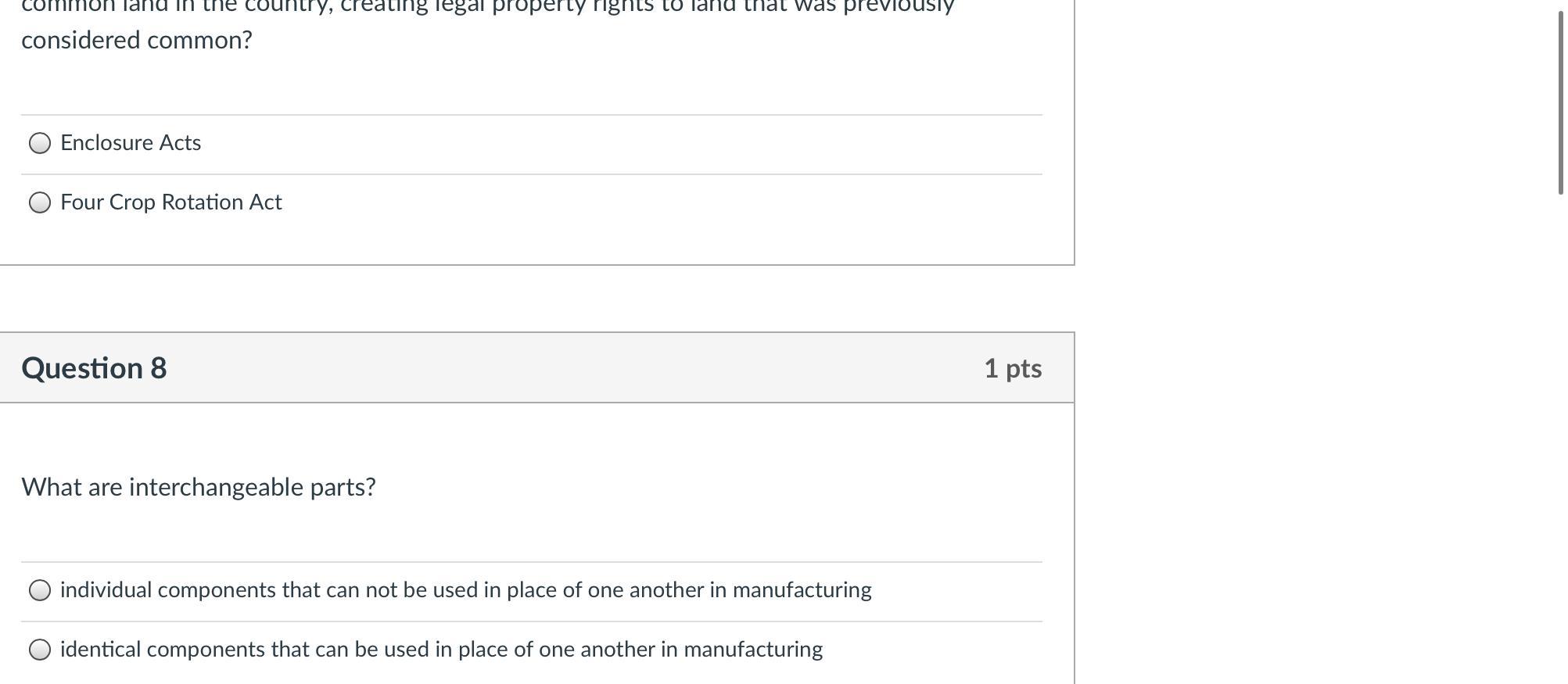Click the 'What are interchangeable parts?' question text
Screen dimensions: 1568x684
[x=199, y=487]
